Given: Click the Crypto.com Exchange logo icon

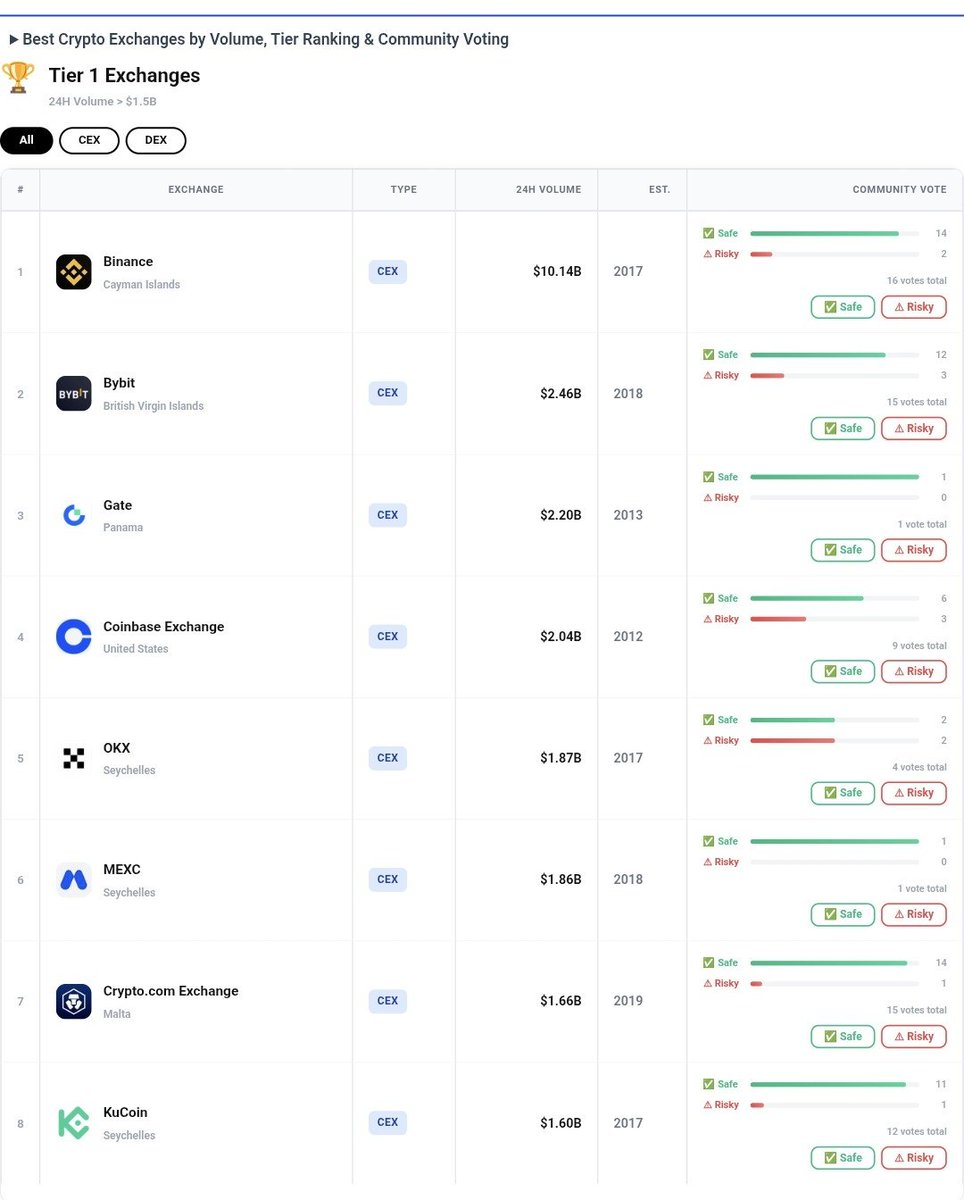Looking at the screenshot, I should point(74,1001).
